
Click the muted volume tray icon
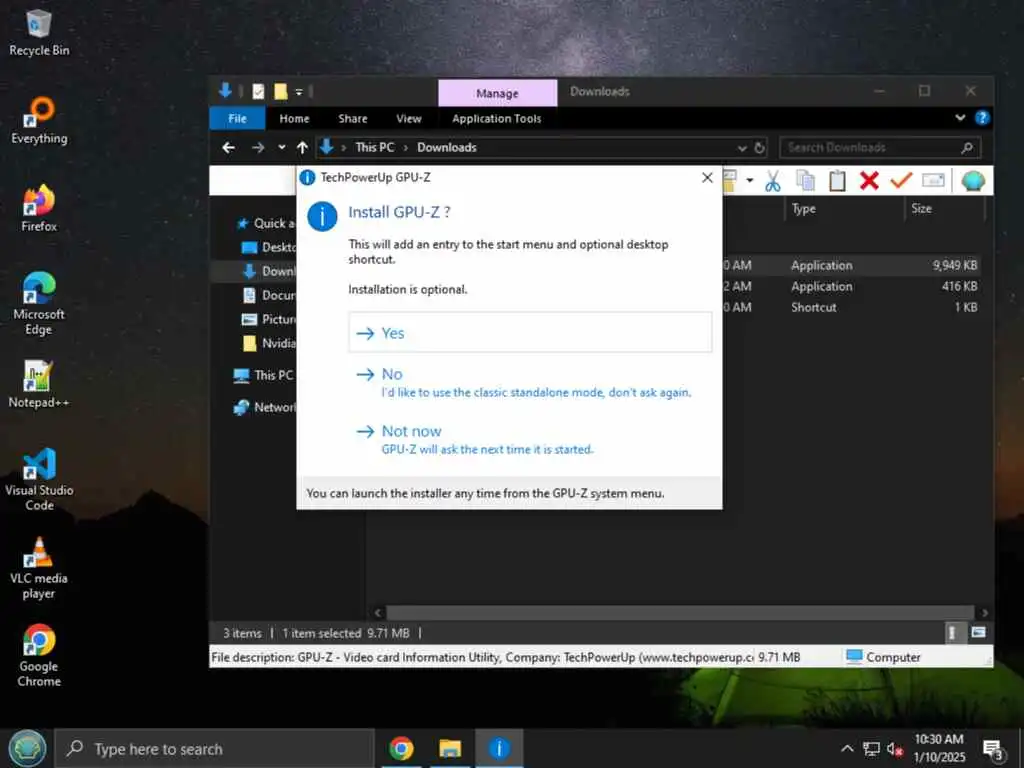point(895,749)
